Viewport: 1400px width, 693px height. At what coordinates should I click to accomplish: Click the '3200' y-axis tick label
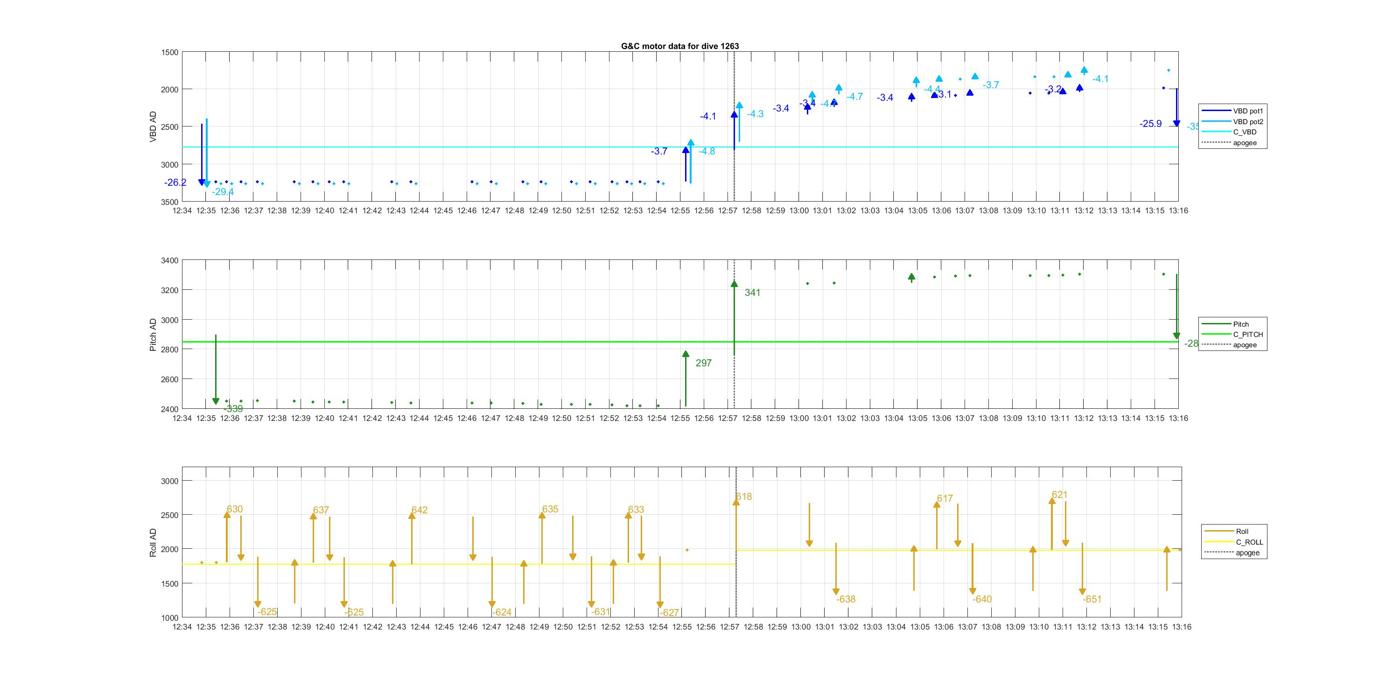170,291
